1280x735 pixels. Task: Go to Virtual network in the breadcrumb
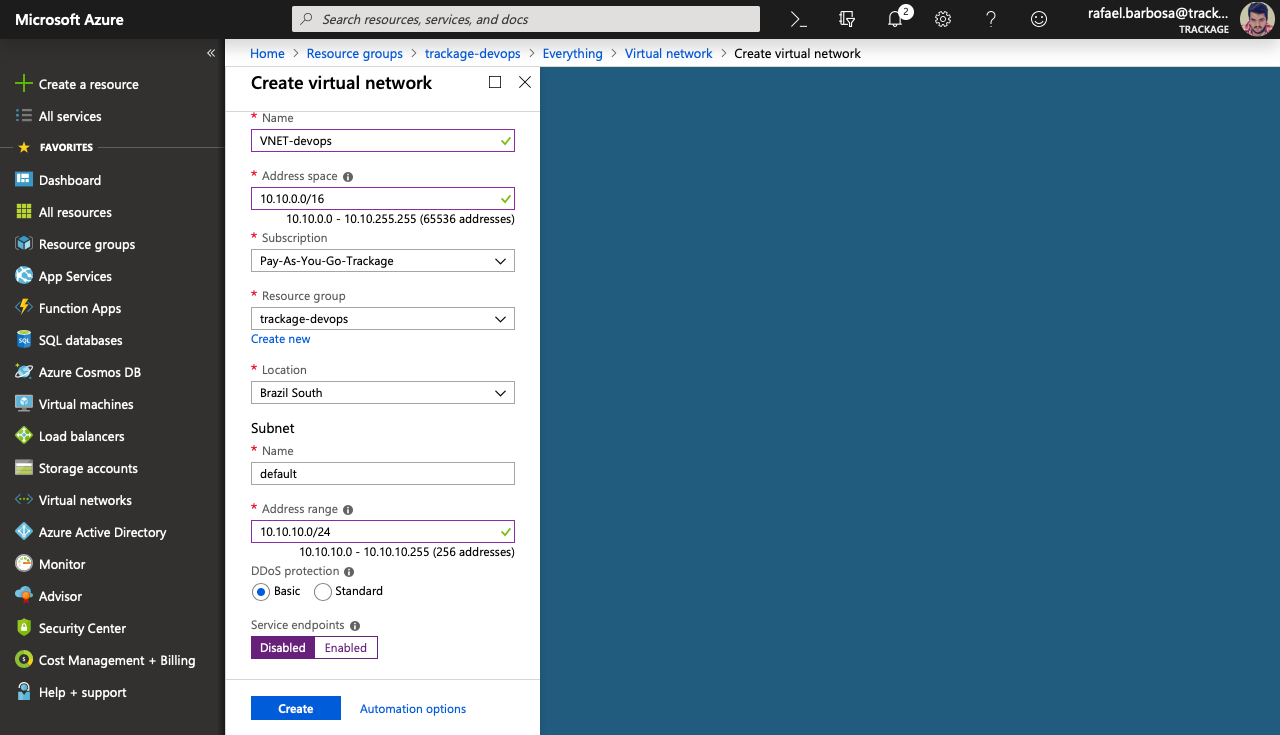coord(669,53)
